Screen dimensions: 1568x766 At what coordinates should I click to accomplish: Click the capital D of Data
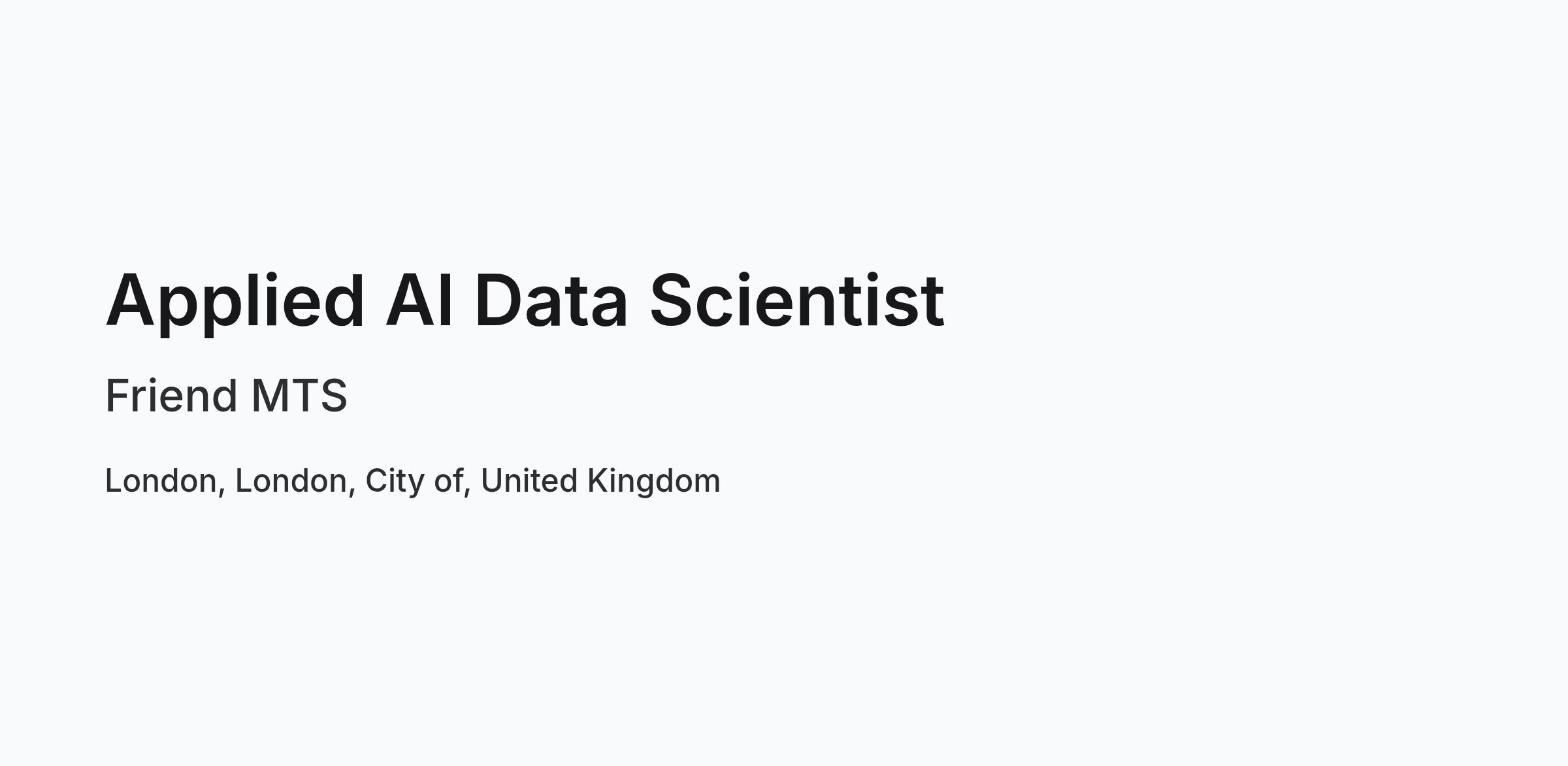pyautogui.click(x=498, y=300)
